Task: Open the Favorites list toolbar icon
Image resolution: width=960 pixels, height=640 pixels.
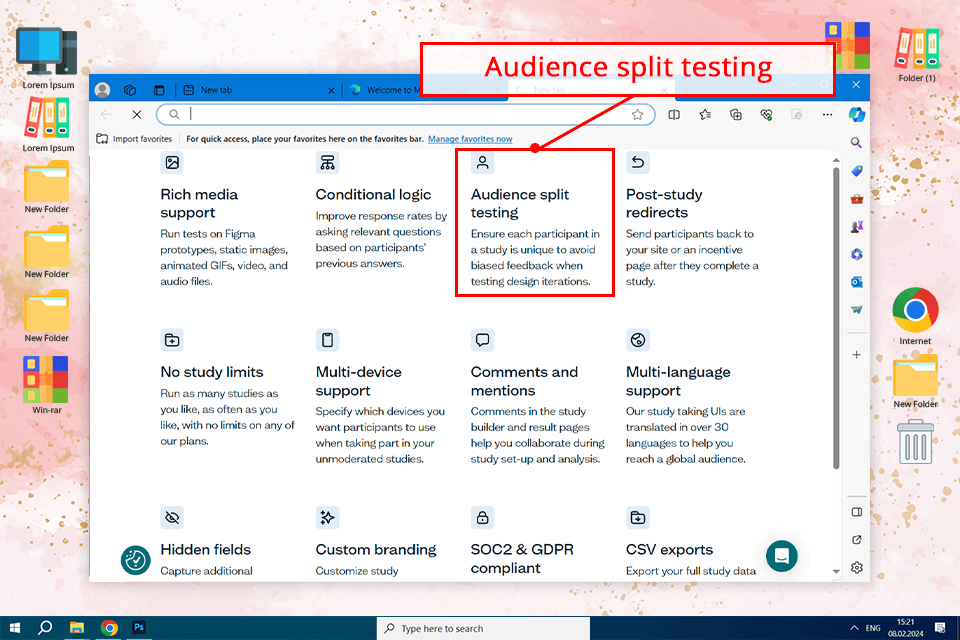Action: pos(705,115)
